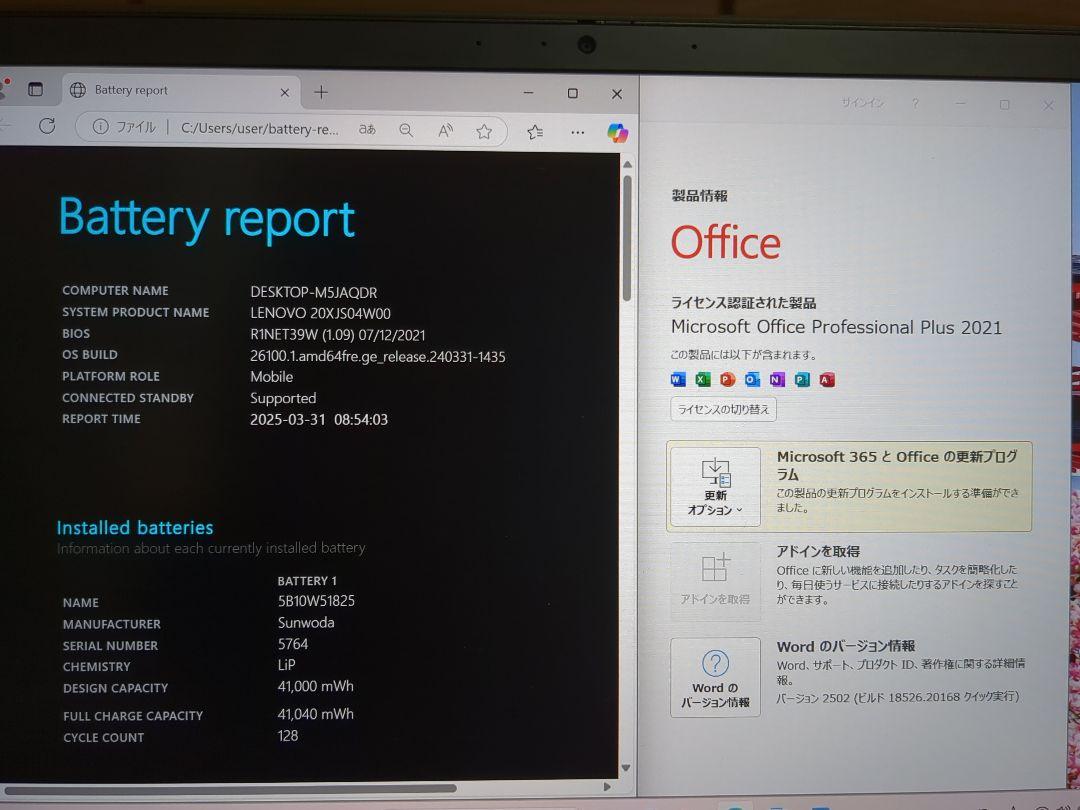Click the Word のバージョン情報 button
Image resolution: width=1080 pixels, height=810 pixels.
[715, 677]
